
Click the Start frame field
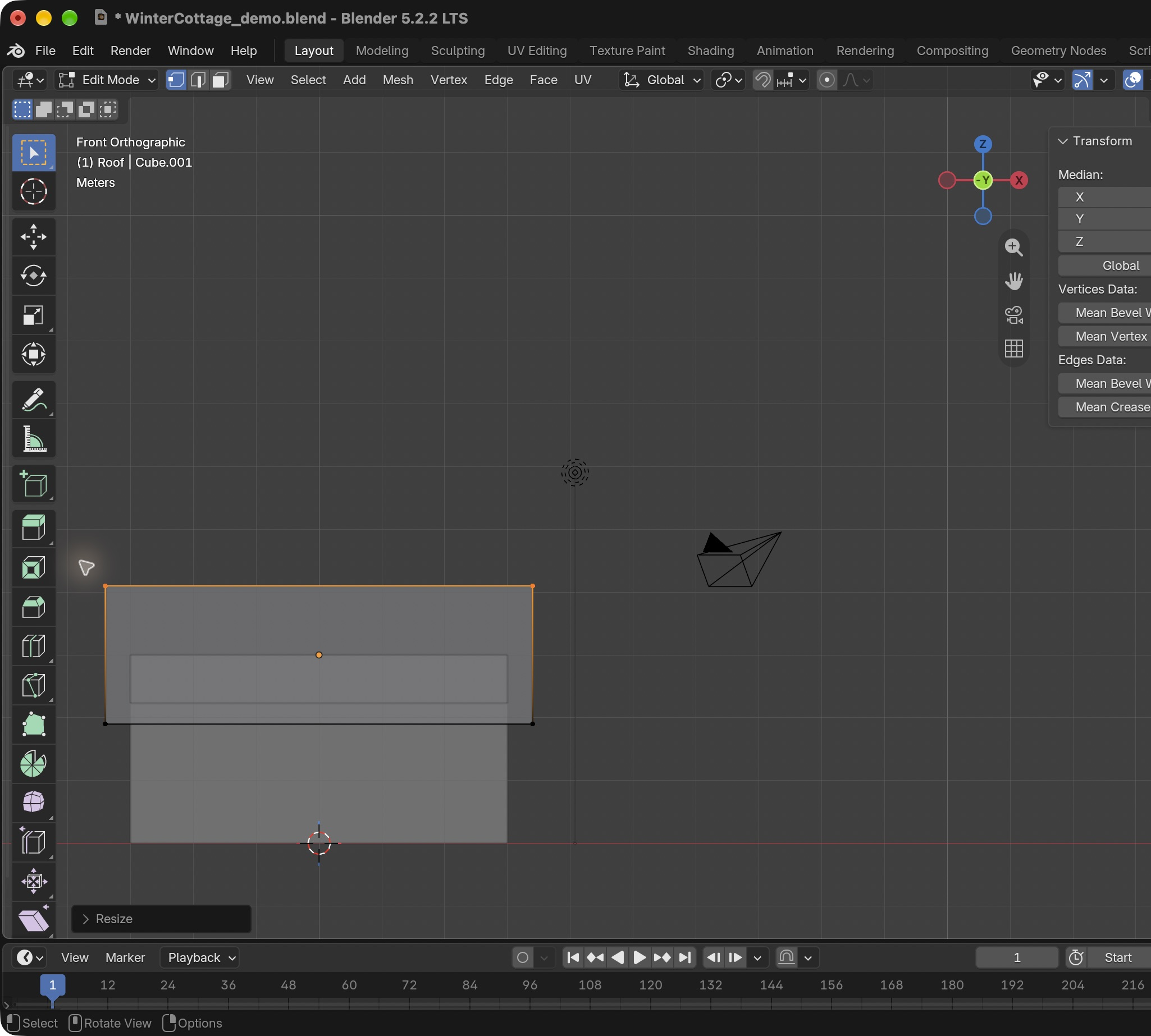[x=1118, y=957]
